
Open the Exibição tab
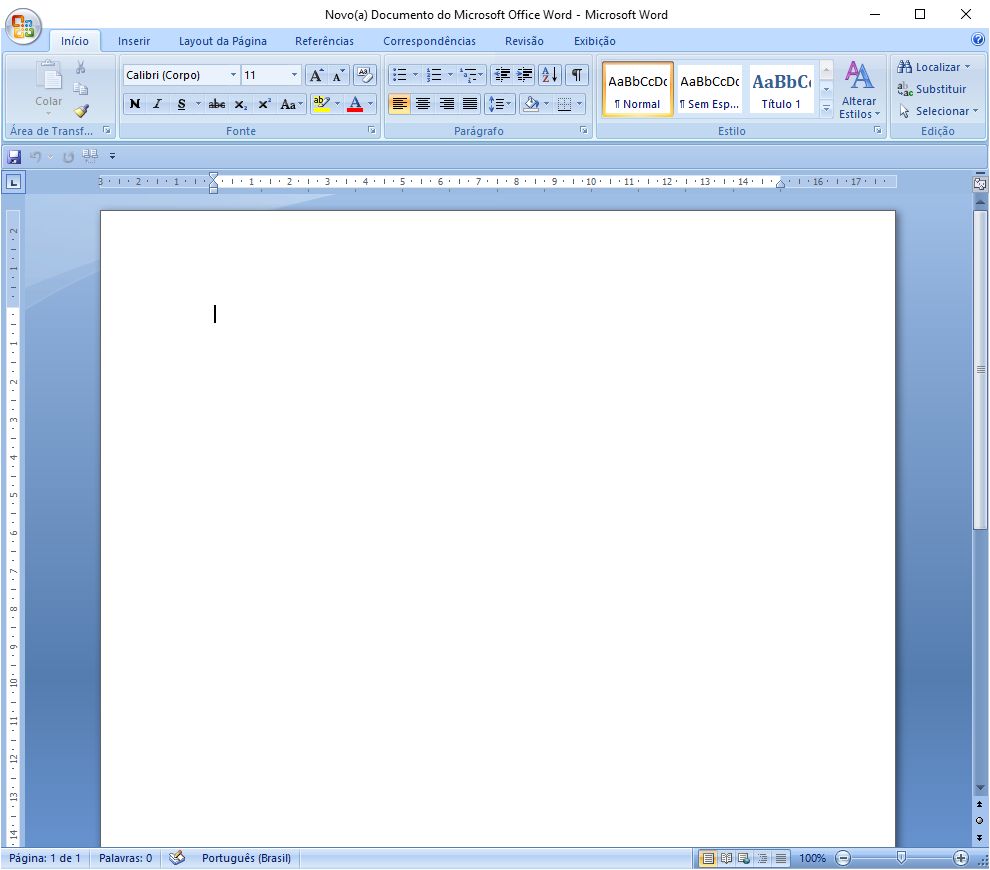[594, 41]
